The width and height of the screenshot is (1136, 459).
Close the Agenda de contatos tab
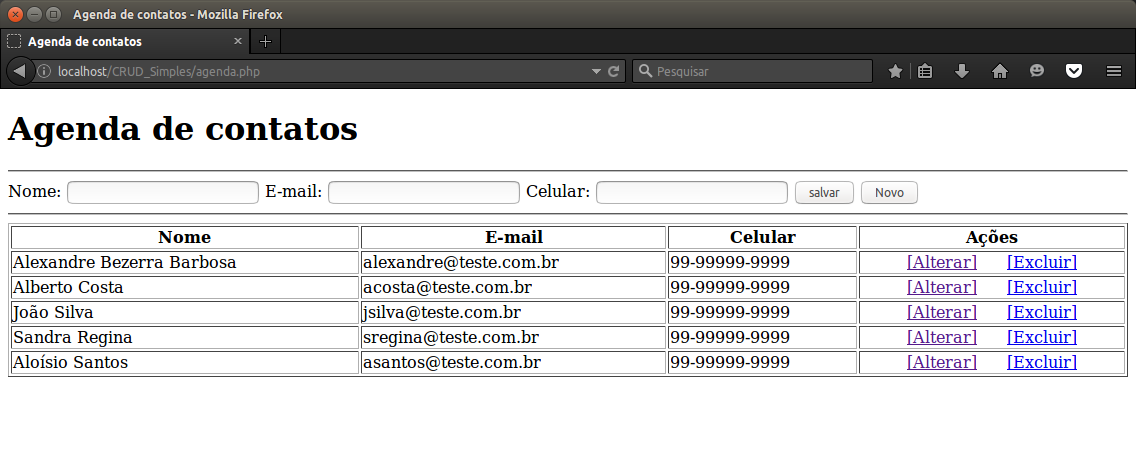238,41
